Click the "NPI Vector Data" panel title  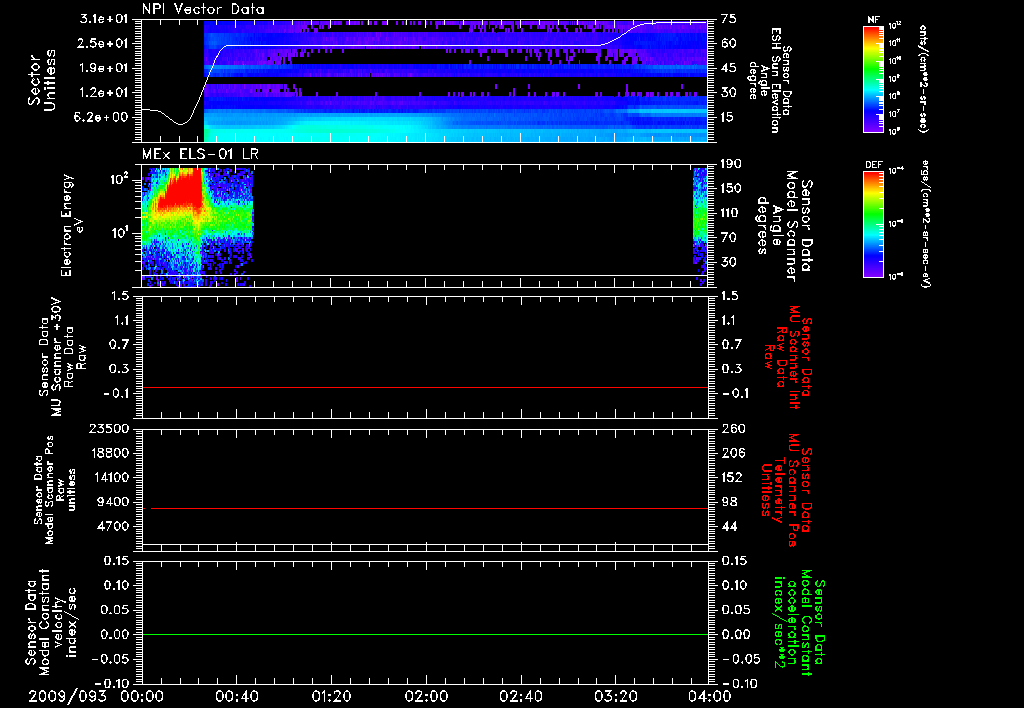(x=203, y=9)
